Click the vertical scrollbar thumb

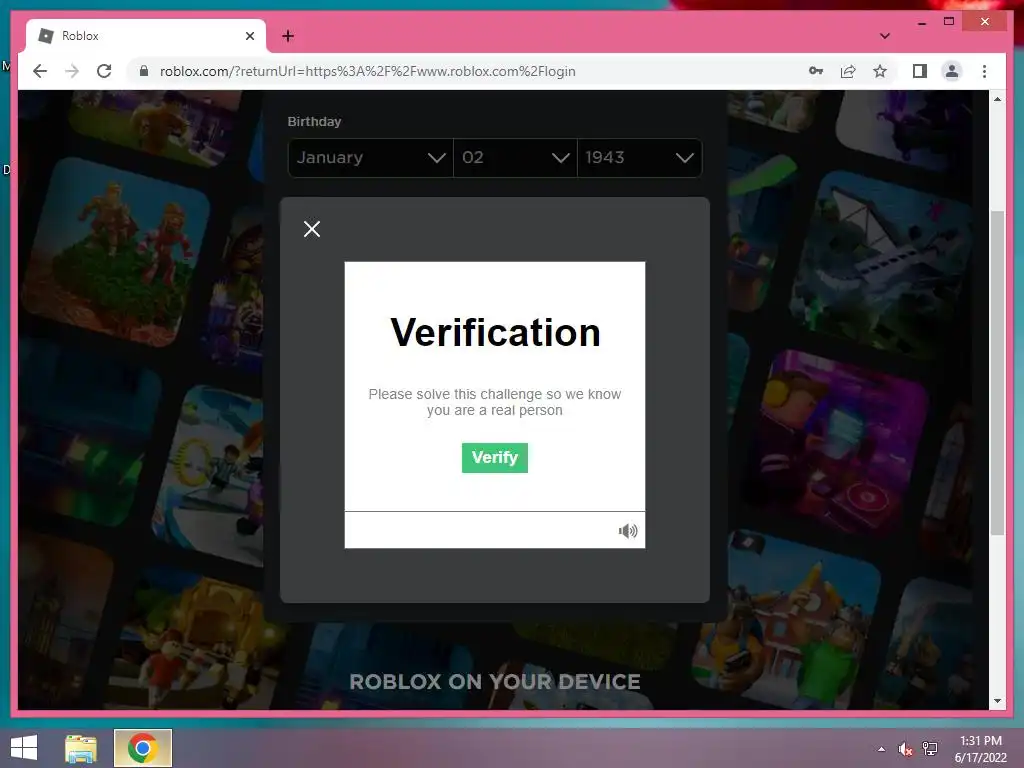click(x=997, y=373)
